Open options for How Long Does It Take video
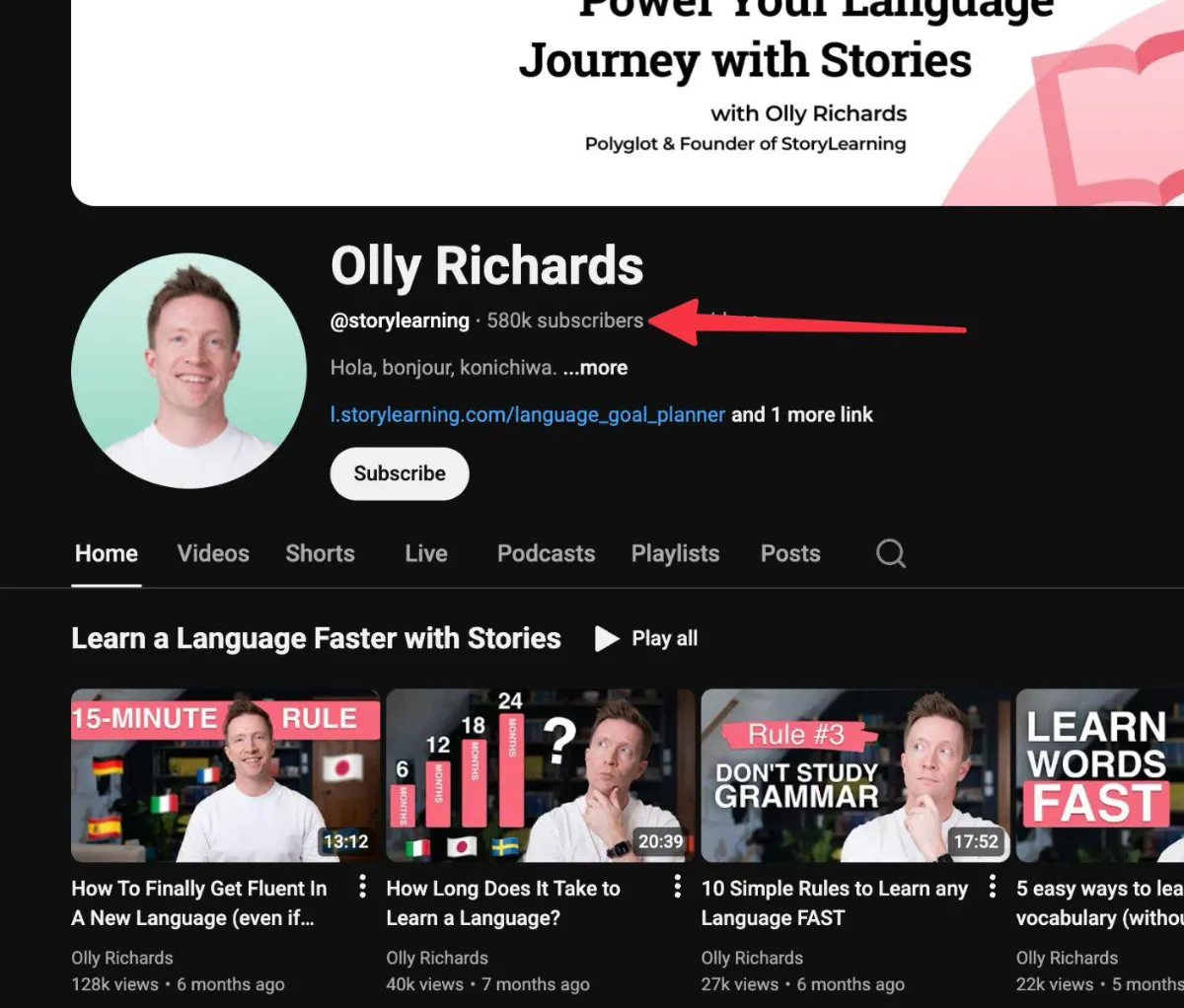 [x=677, y=887]
